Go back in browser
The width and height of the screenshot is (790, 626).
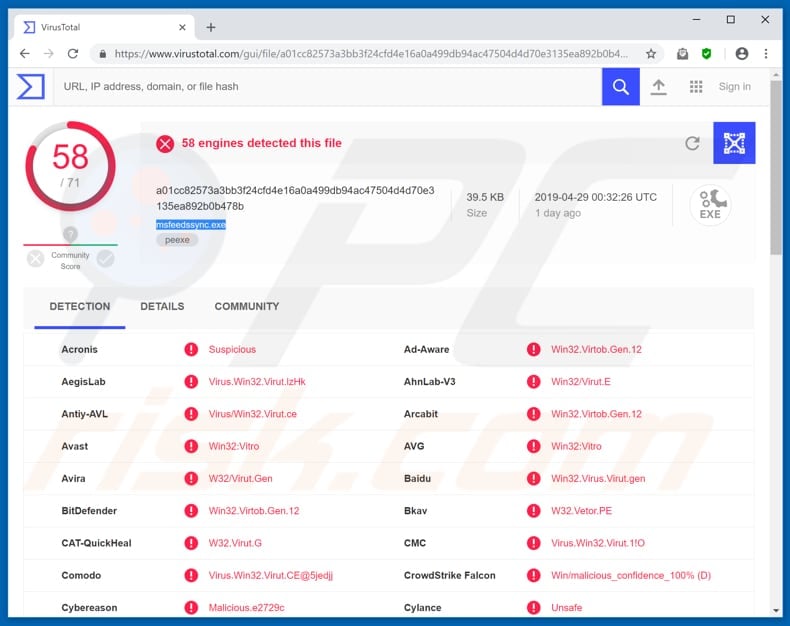point(24,53)
